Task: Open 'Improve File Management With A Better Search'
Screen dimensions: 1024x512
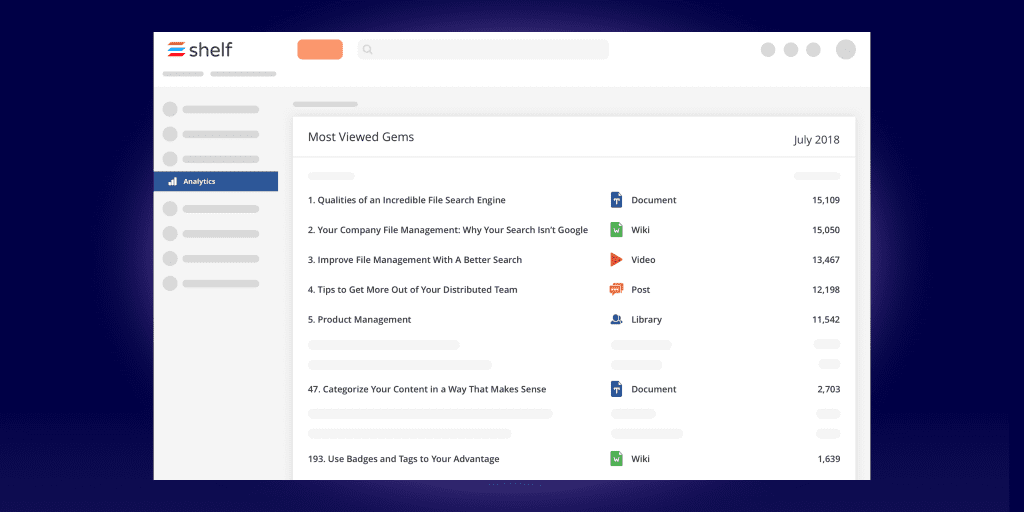Action: point(415,260)
